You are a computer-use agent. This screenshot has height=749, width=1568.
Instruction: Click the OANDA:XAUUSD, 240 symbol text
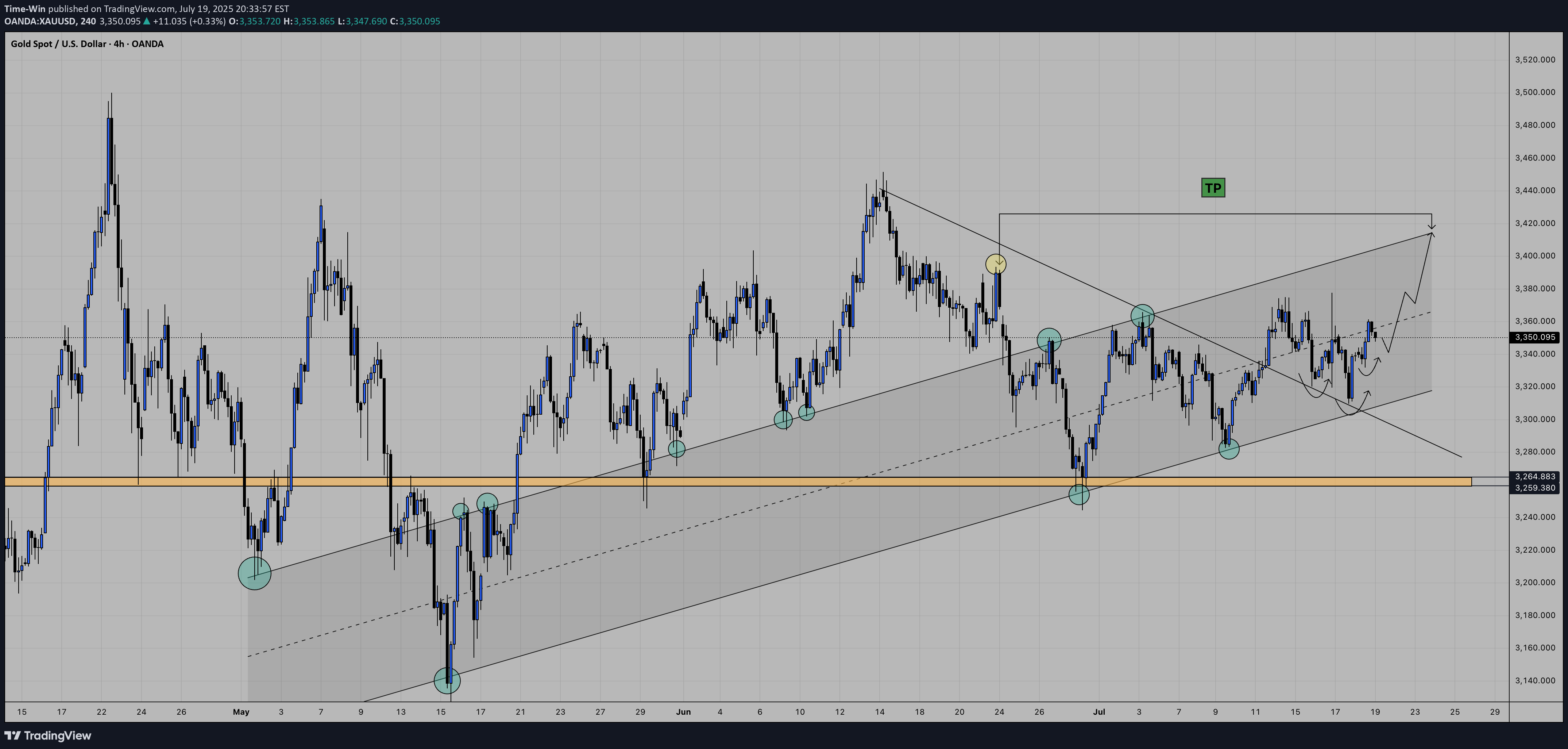tap(50, 21)
